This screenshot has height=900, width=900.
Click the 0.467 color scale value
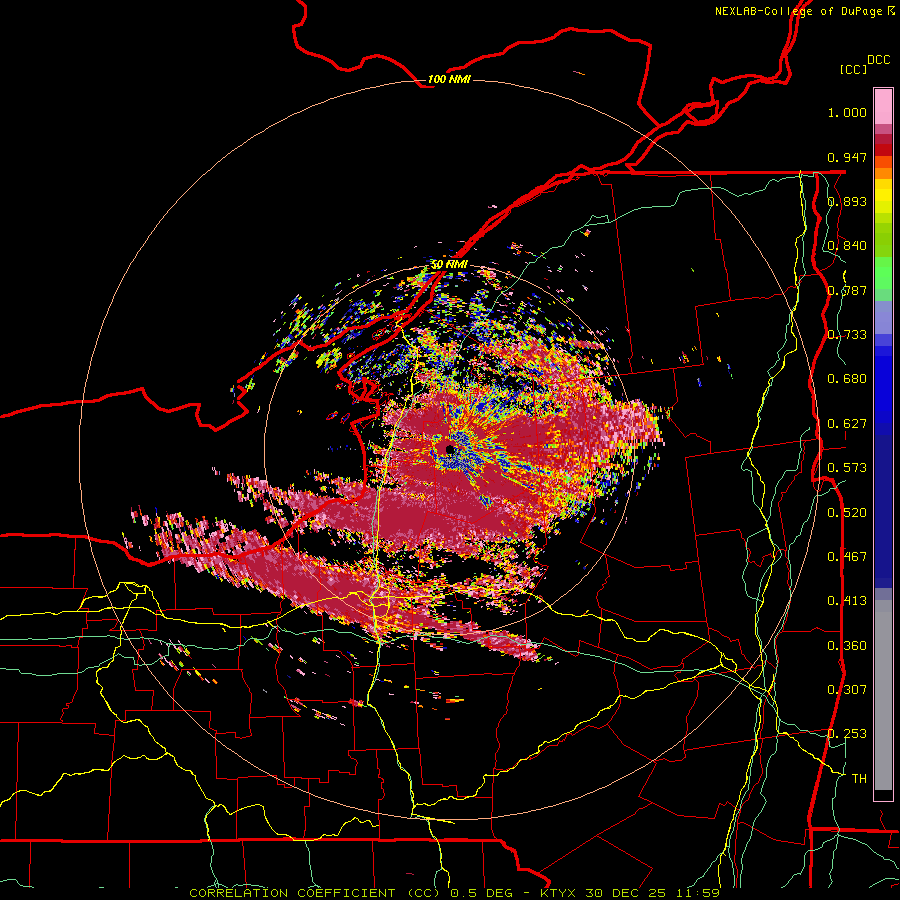coord(847,557)
